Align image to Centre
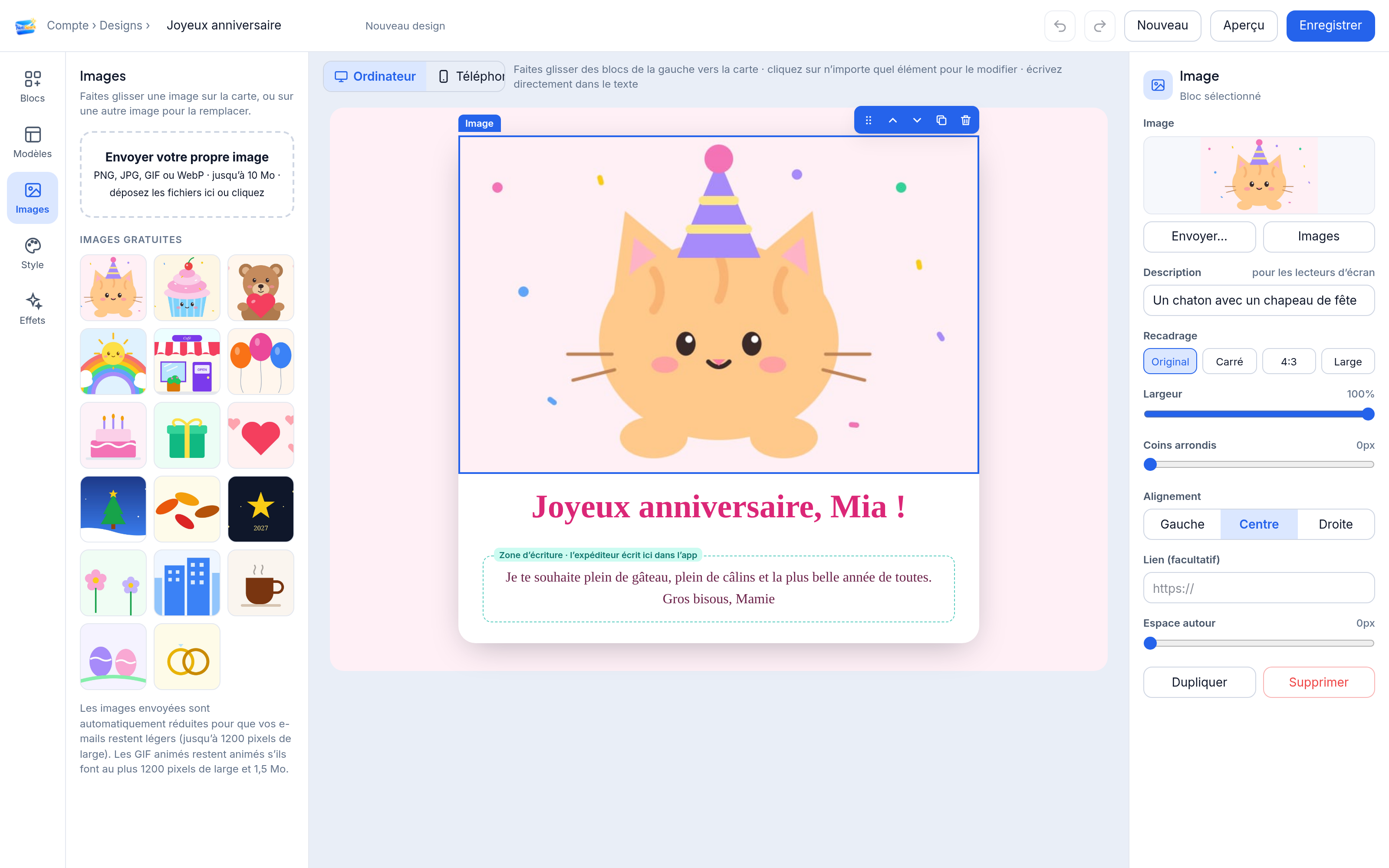Viewport: 1389px width, 868px height. click(x=1259, y=524)
